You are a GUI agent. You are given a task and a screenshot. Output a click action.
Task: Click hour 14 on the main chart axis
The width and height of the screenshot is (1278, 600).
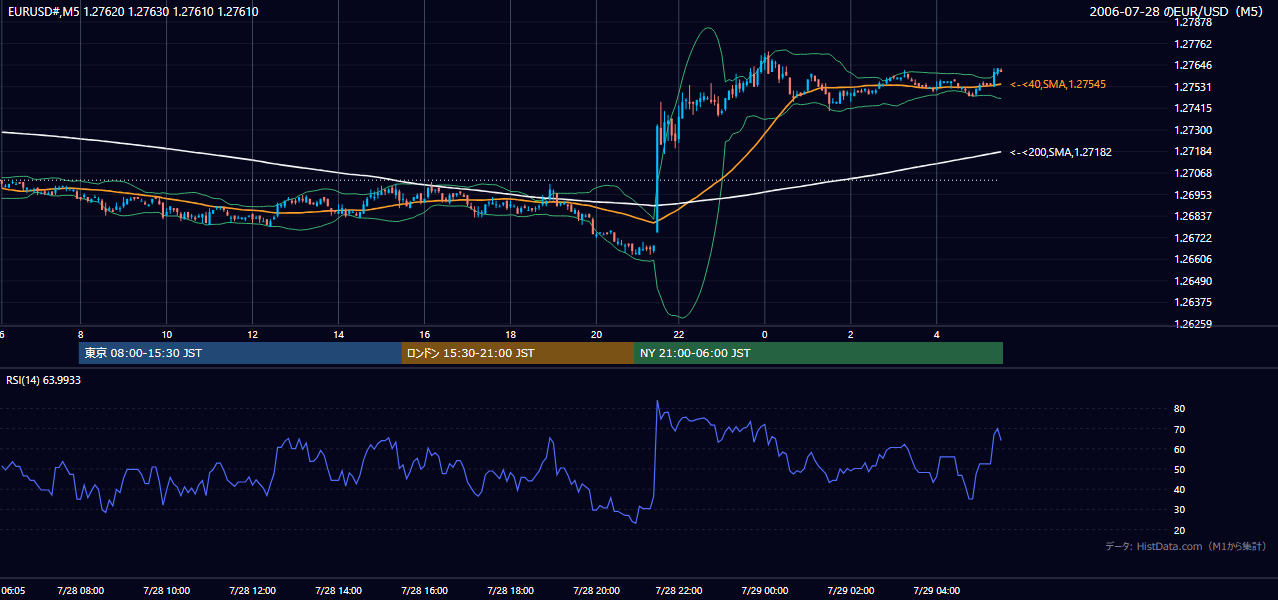338,334
